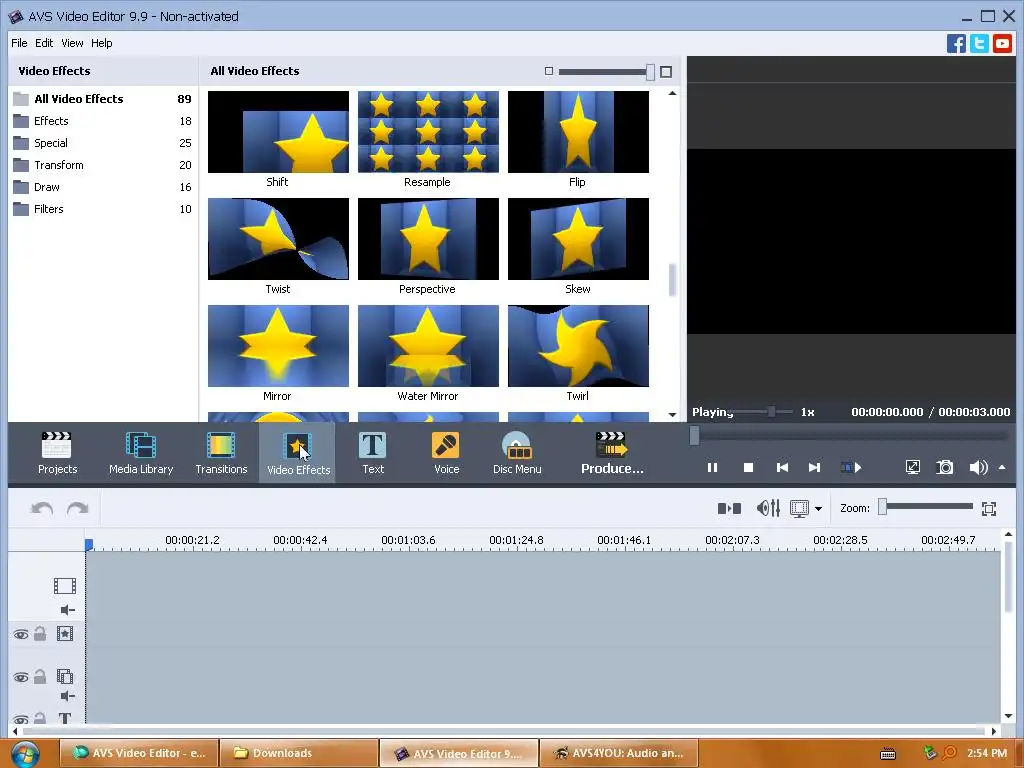Mute the preview volume speaker icon
The width and height of the screenshot is (1024, 768).
tap(978, 468)
